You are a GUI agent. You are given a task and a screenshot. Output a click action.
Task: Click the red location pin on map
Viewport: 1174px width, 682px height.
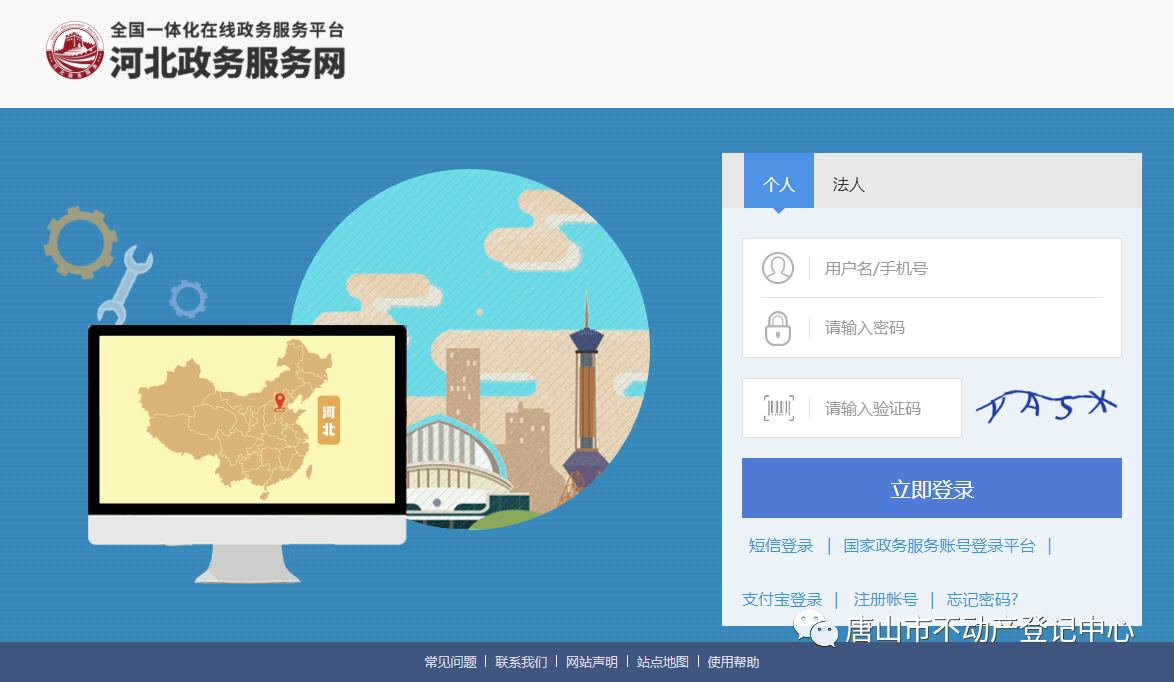point(280,402)
